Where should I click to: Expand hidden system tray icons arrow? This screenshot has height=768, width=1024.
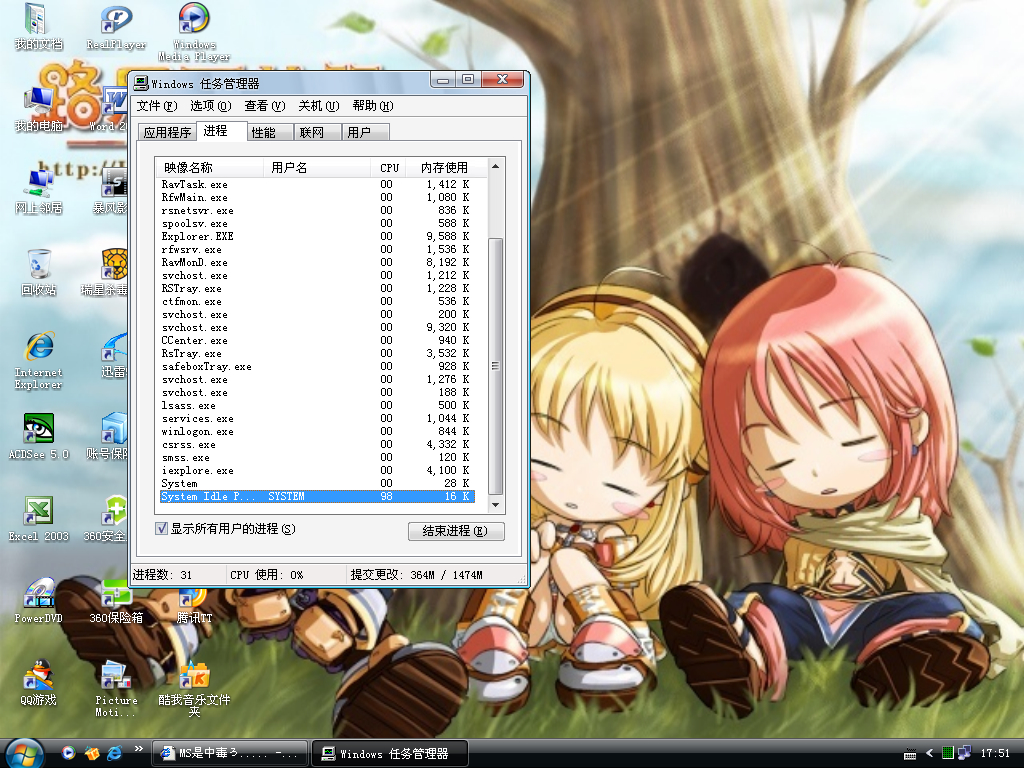pyautogui.click(x=929, y=753)
